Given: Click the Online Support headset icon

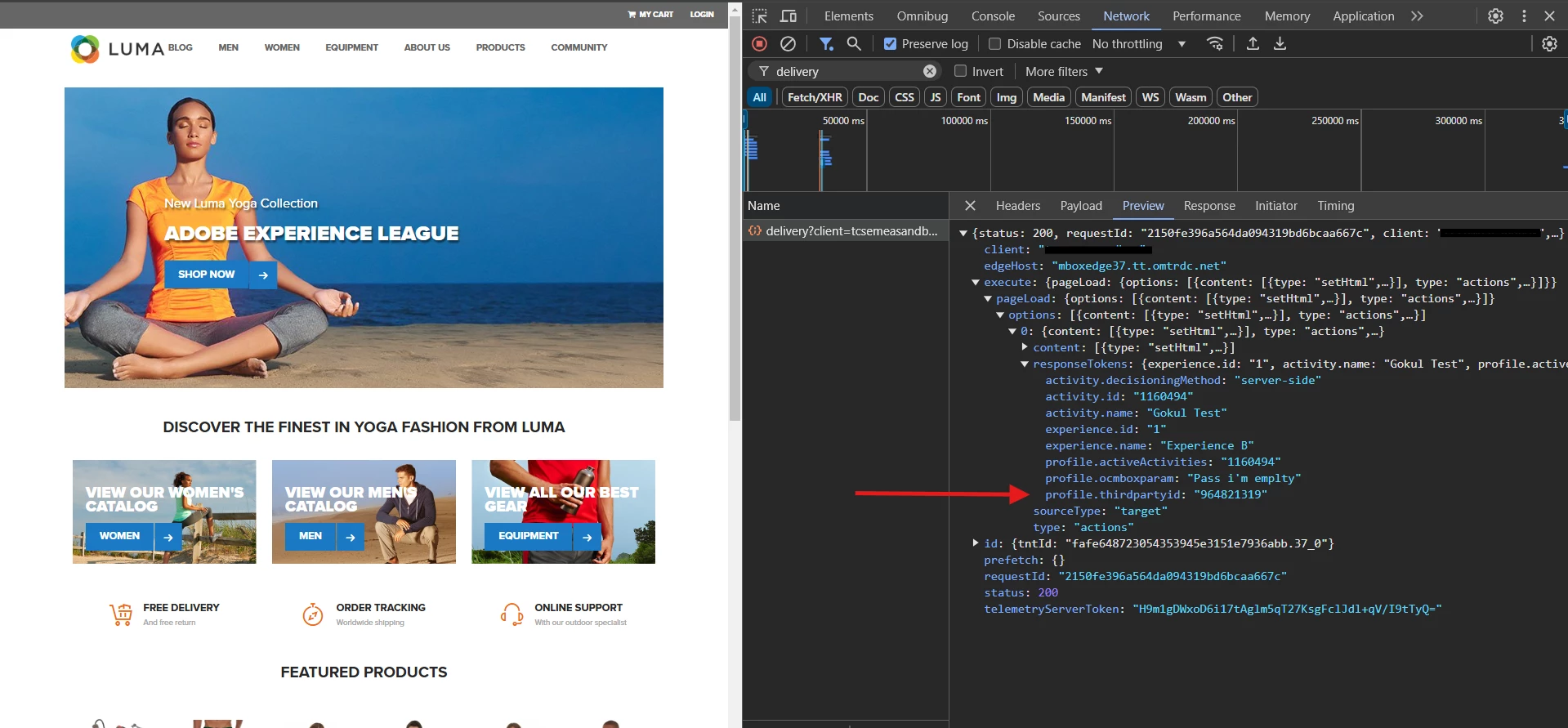Looking at the screenshot, I should pos(512,614).
